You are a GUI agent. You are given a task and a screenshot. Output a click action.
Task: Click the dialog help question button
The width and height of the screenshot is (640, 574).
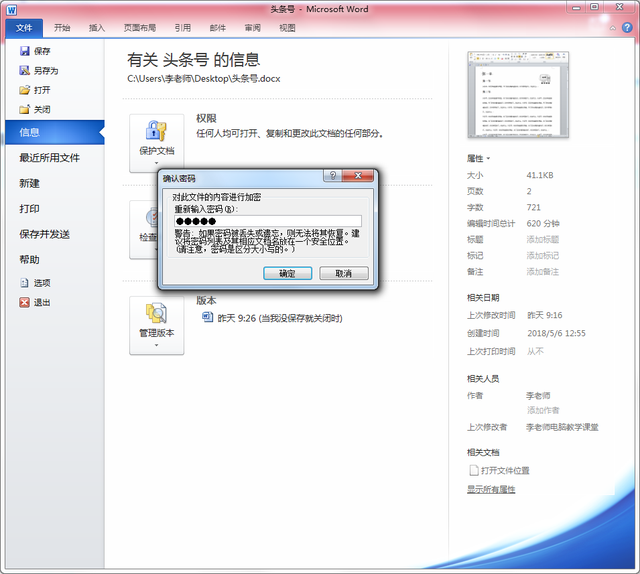(333, 176)
